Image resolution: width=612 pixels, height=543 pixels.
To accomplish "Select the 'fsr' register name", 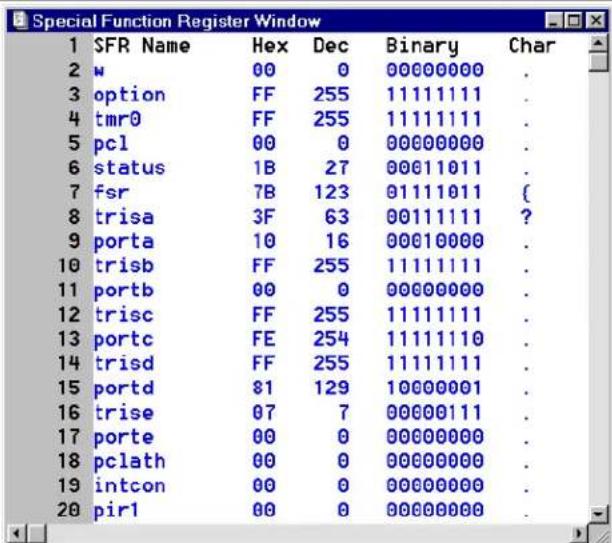I will pos(111,192).
